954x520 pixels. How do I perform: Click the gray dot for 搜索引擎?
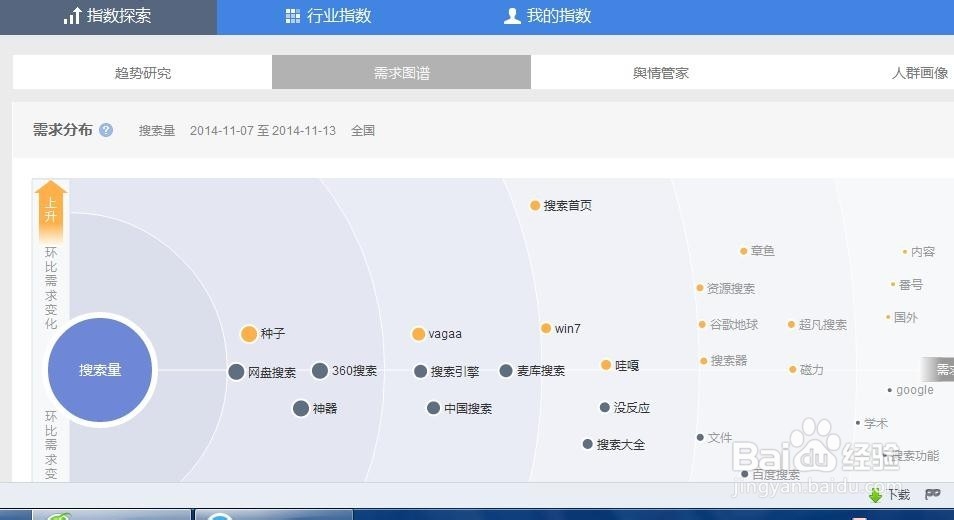(x=420, y=372)
